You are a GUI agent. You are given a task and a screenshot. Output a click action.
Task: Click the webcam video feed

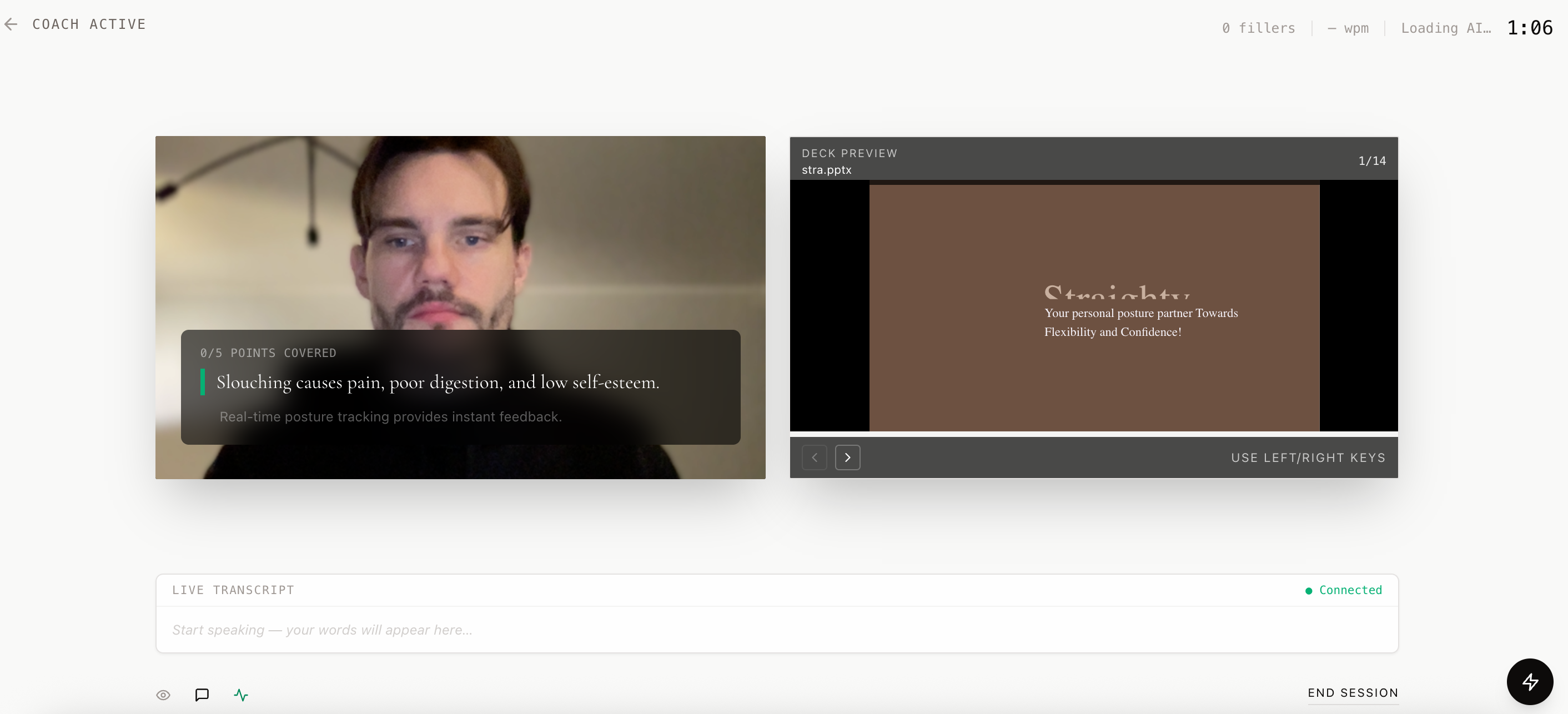pos(460,232)
